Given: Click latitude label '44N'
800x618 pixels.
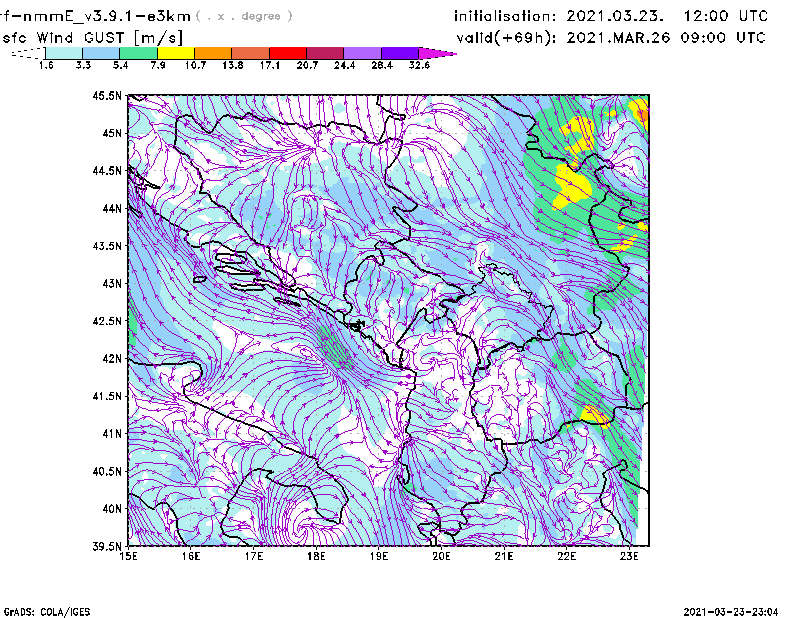Looking at the screenshot, I should (x=112, y=208).
